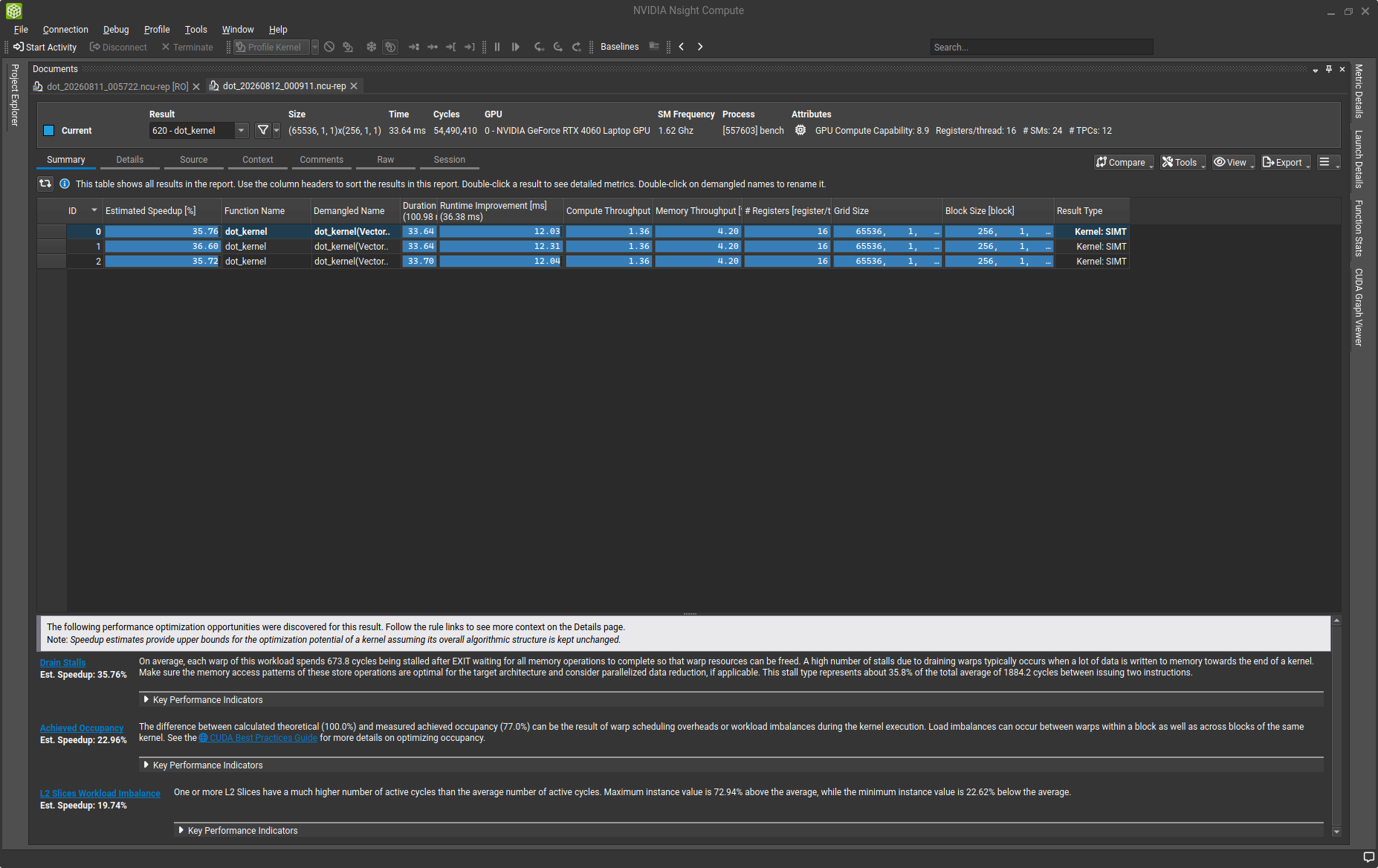Open the Profile menu
The image size is (1378, 868).
(157, 30)
